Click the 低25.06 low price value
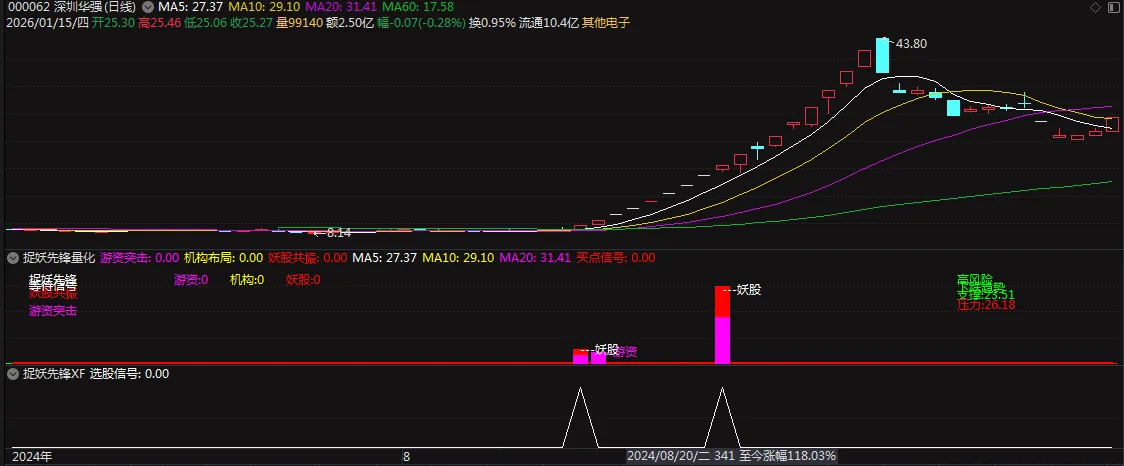The height and width of the screenshot is (466, 1124). coord(205,22)
